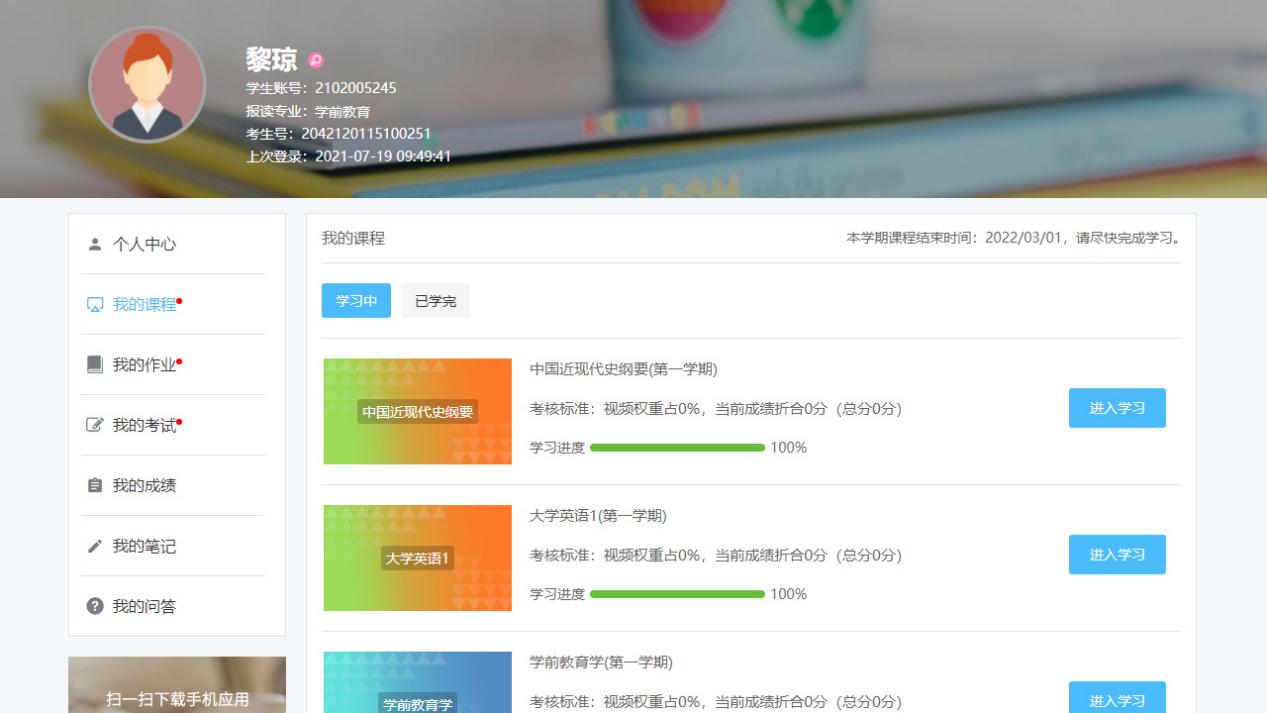Click the clipboard icon beside 我的成绩
Screen dimensions: 1267x713
(x=95, y=486)
